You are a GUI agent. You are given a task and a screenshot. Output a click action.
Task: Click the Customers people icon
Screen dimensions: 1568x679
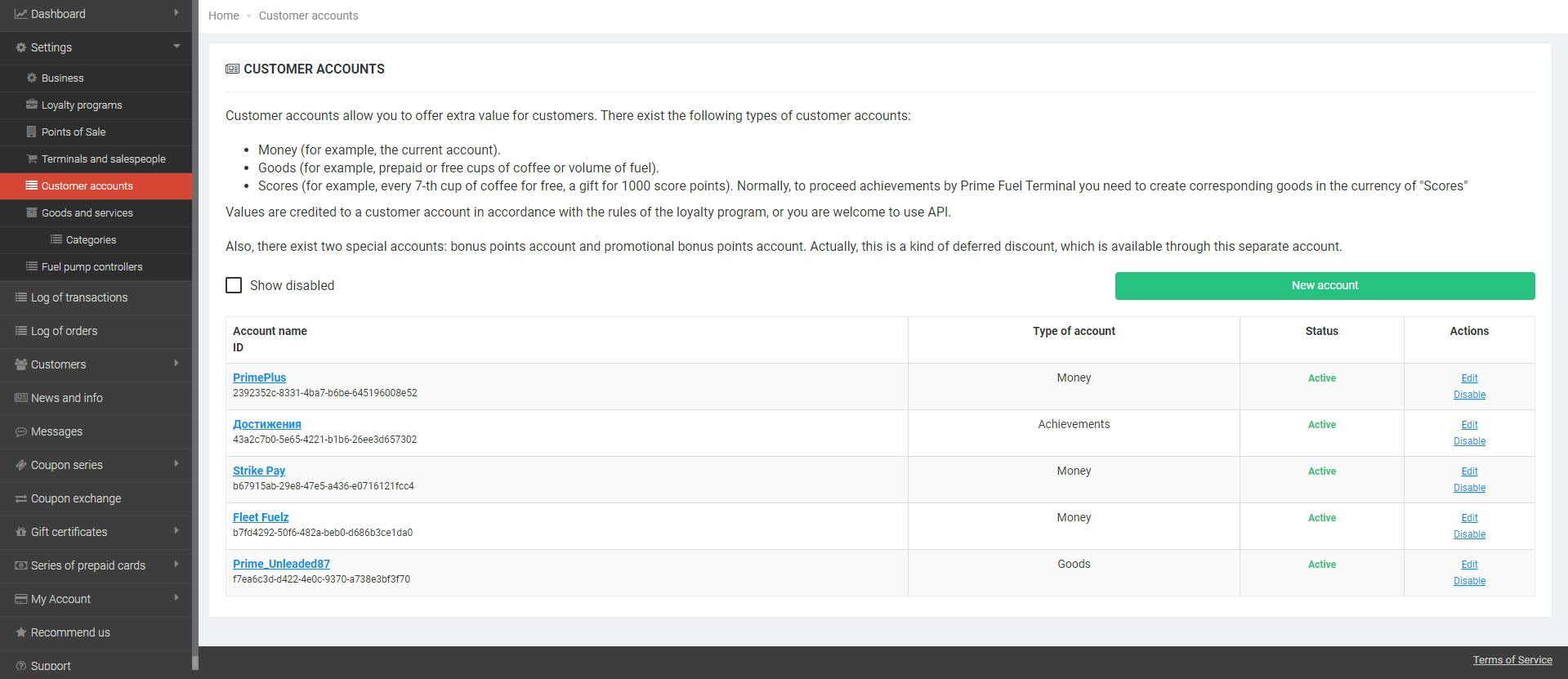pyautogui.click(x=21, y=364)
